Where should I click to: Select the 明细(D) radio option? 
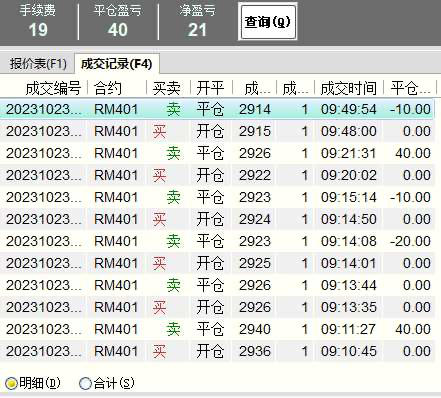pos(33,383)
